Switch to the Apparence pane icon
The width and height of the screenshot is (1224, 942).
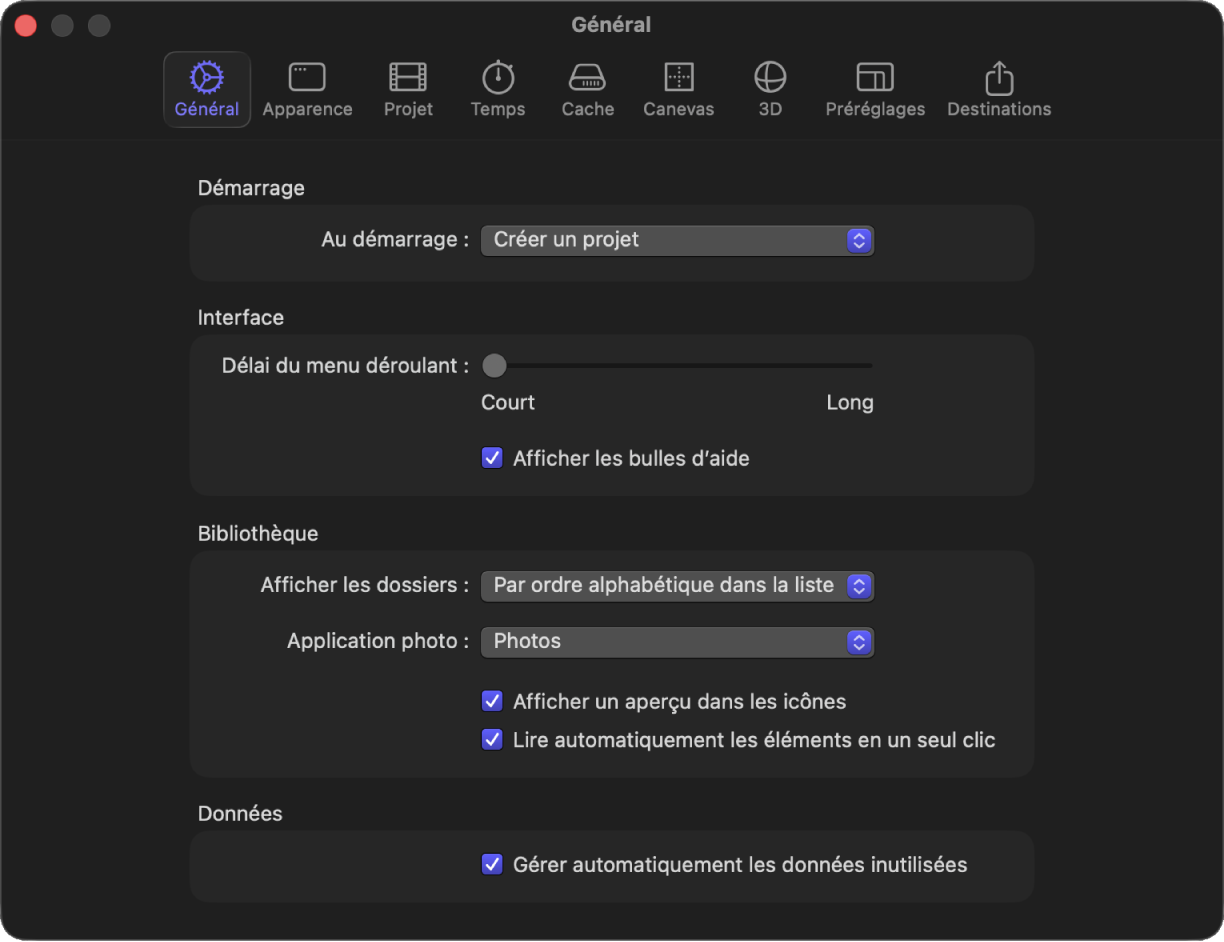(x=307, y=78)
